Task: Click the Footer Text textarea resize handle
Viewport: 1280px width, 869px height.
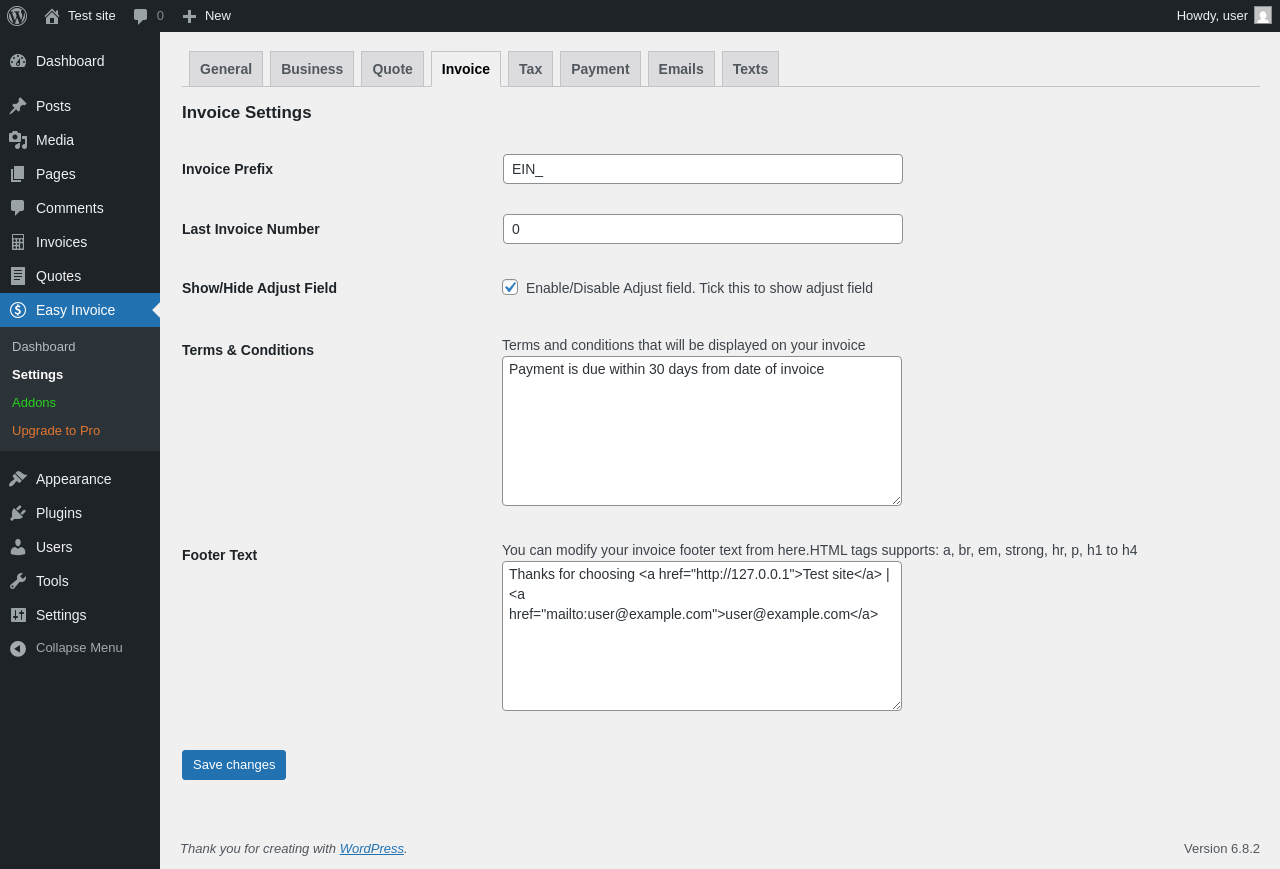Action: pyautogui.click(x=895, y=704)
